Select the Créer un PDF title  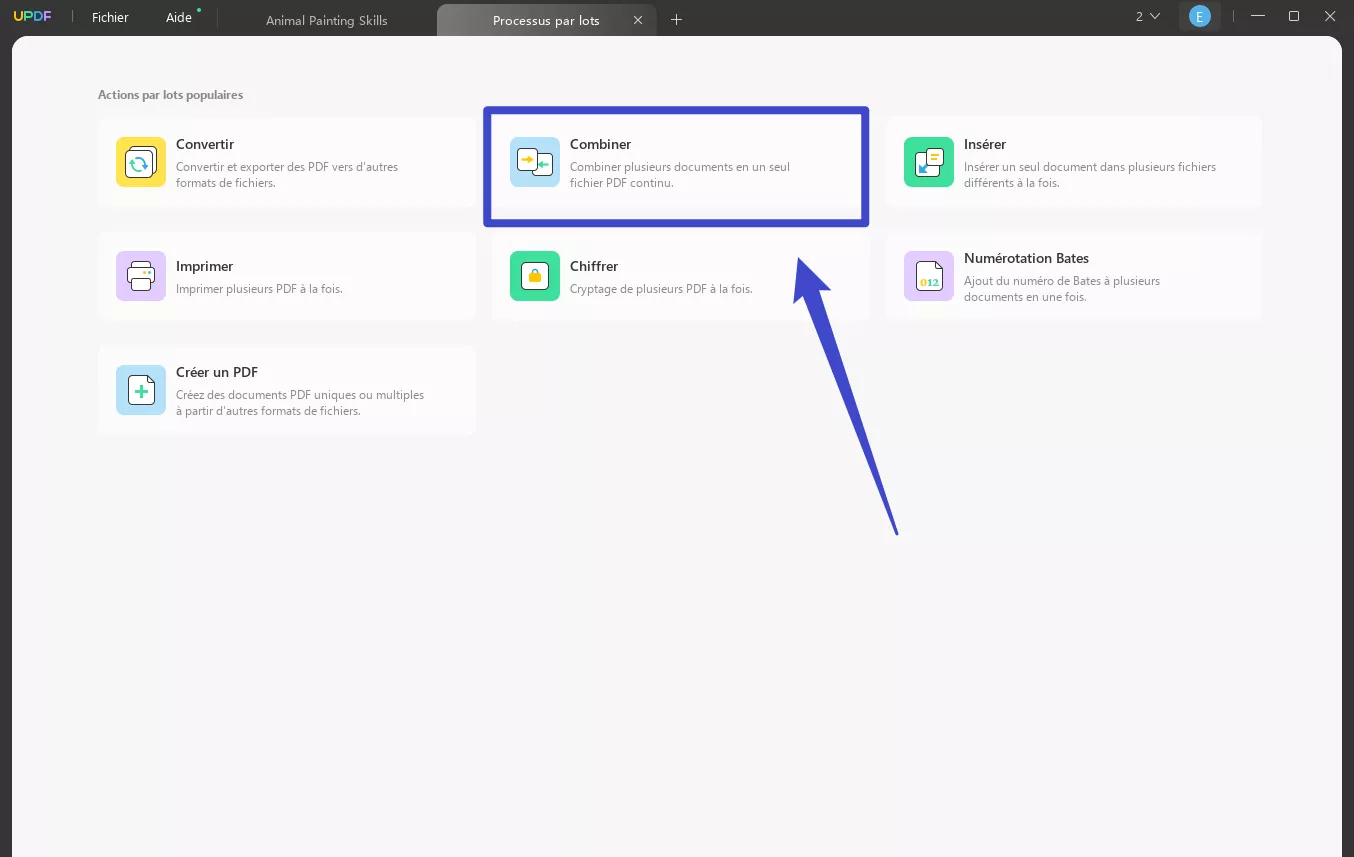coord(217,372)
